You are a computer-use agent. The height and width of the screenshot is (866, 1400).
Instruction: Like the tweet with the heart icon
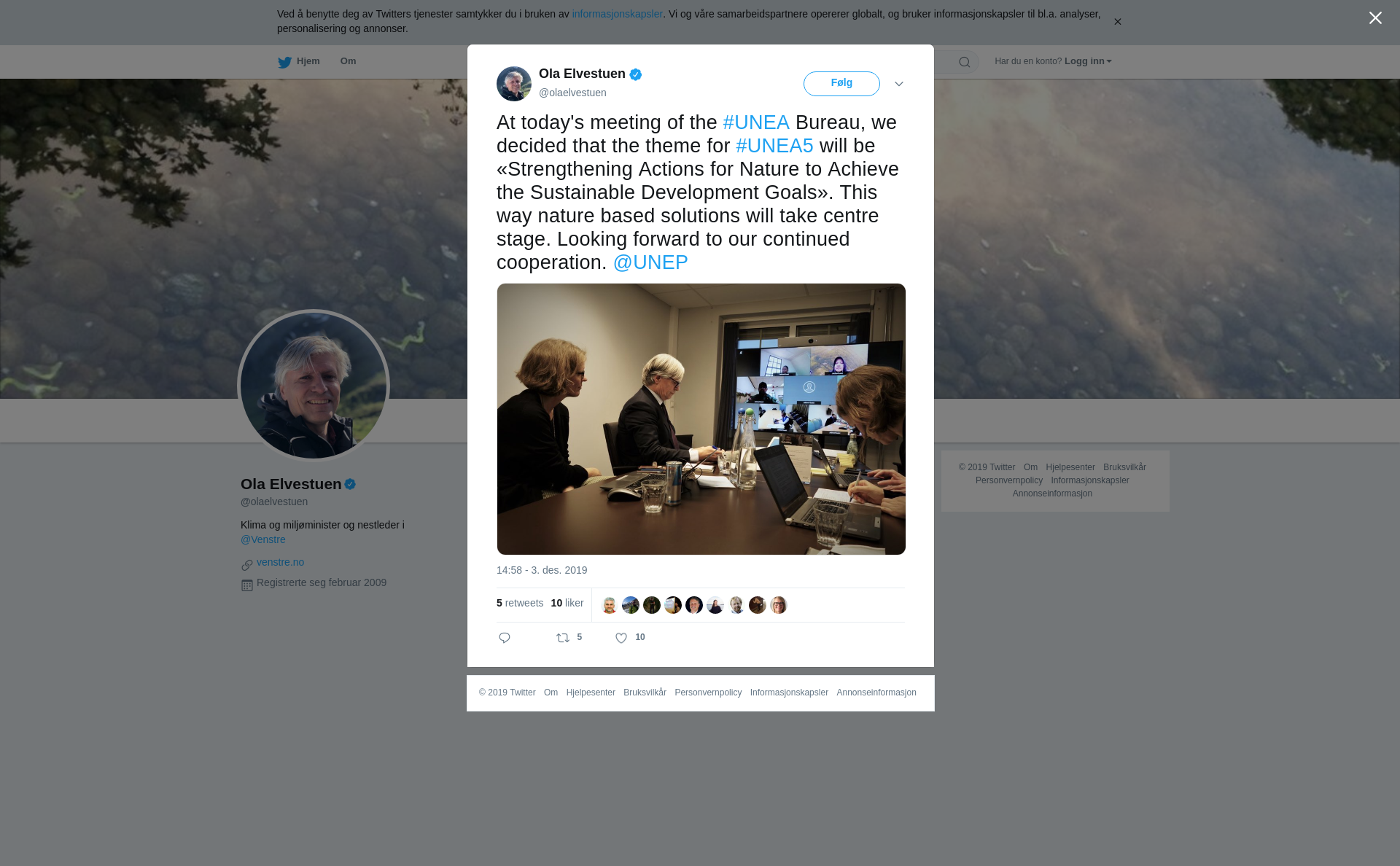[x=621, y=638]
